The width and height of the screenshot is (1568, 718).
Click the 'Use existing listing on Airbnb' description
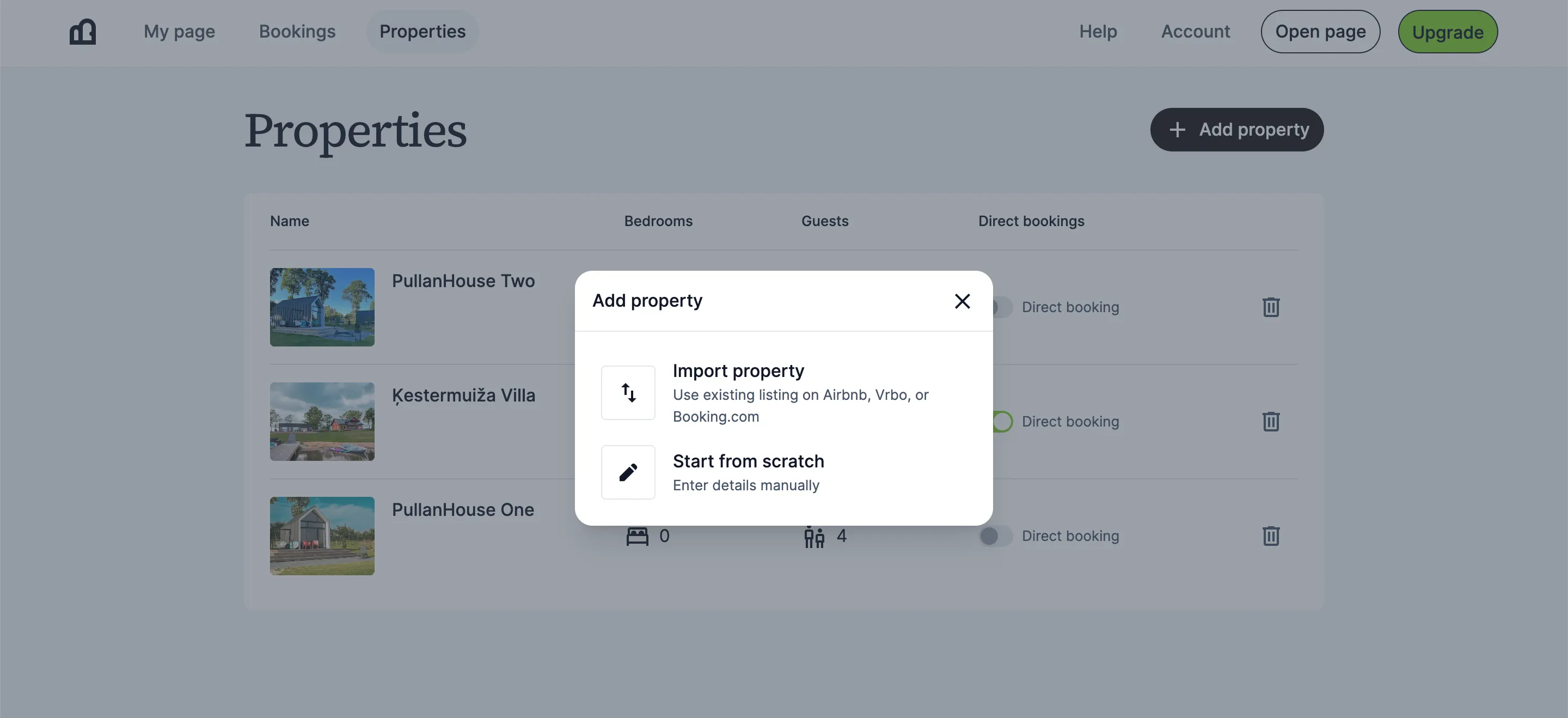click(800, 406)
